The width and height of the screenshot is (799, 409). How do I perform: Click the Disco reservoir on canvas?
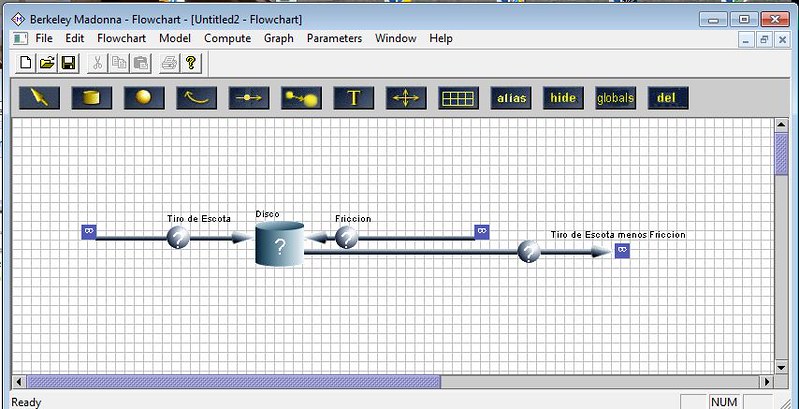click(x=279, y=245)
